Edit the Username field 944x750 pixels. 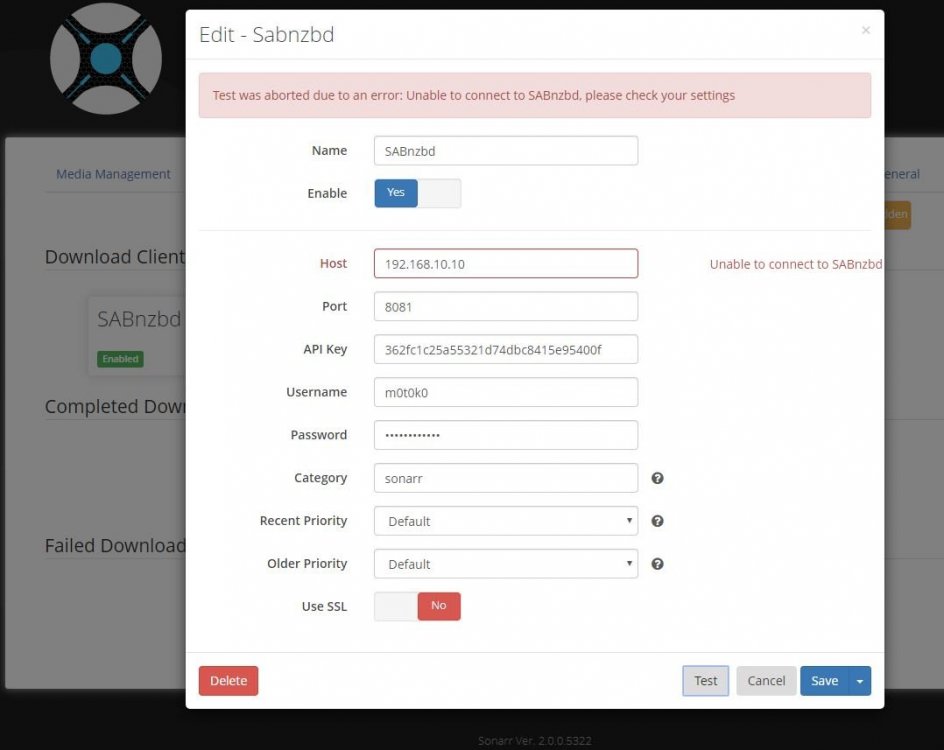click(506, 392)
